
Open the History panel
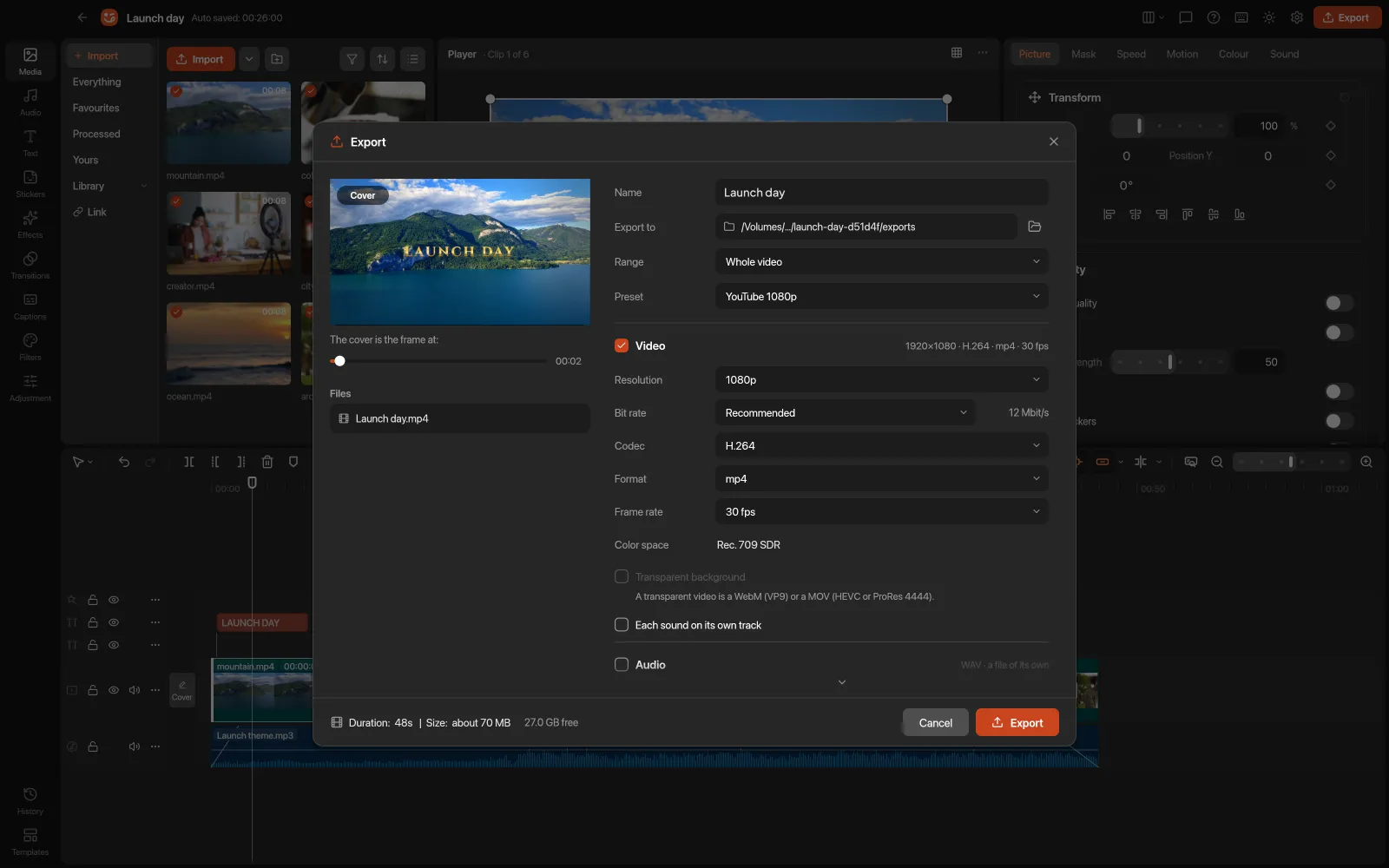pyautogui.click(x=30, y=800)
